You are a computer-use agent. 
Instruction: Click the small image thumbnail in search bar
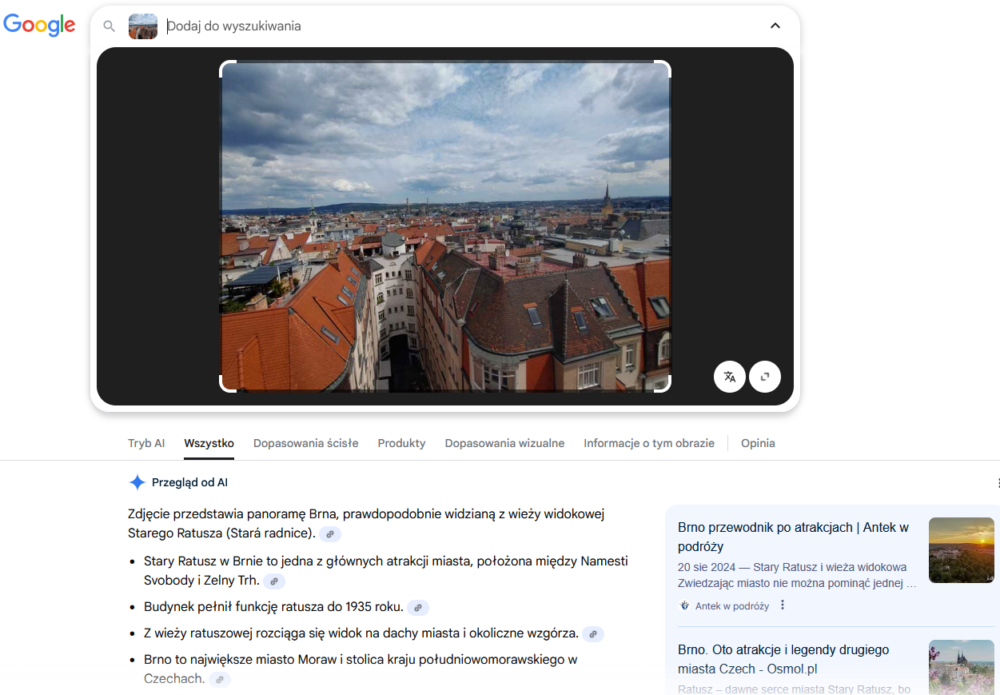pyautogui.click(x=143, y=26)
